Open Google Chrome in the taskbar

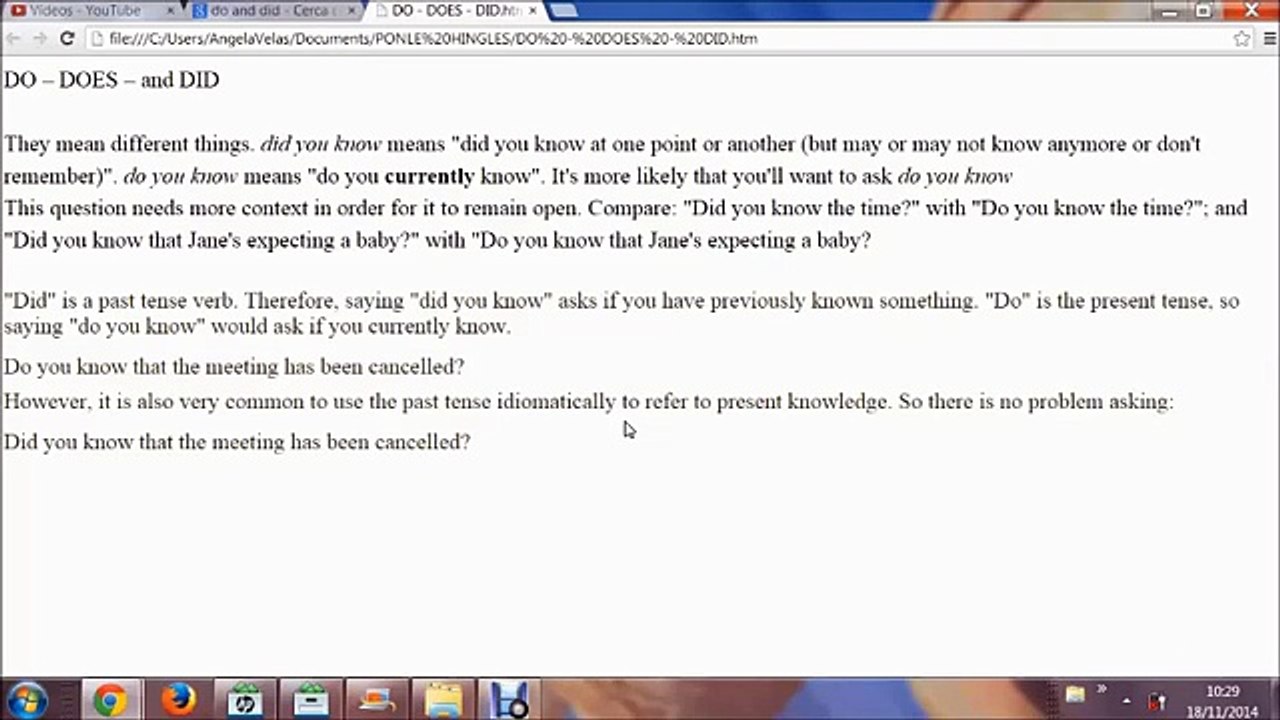(110, 699)
